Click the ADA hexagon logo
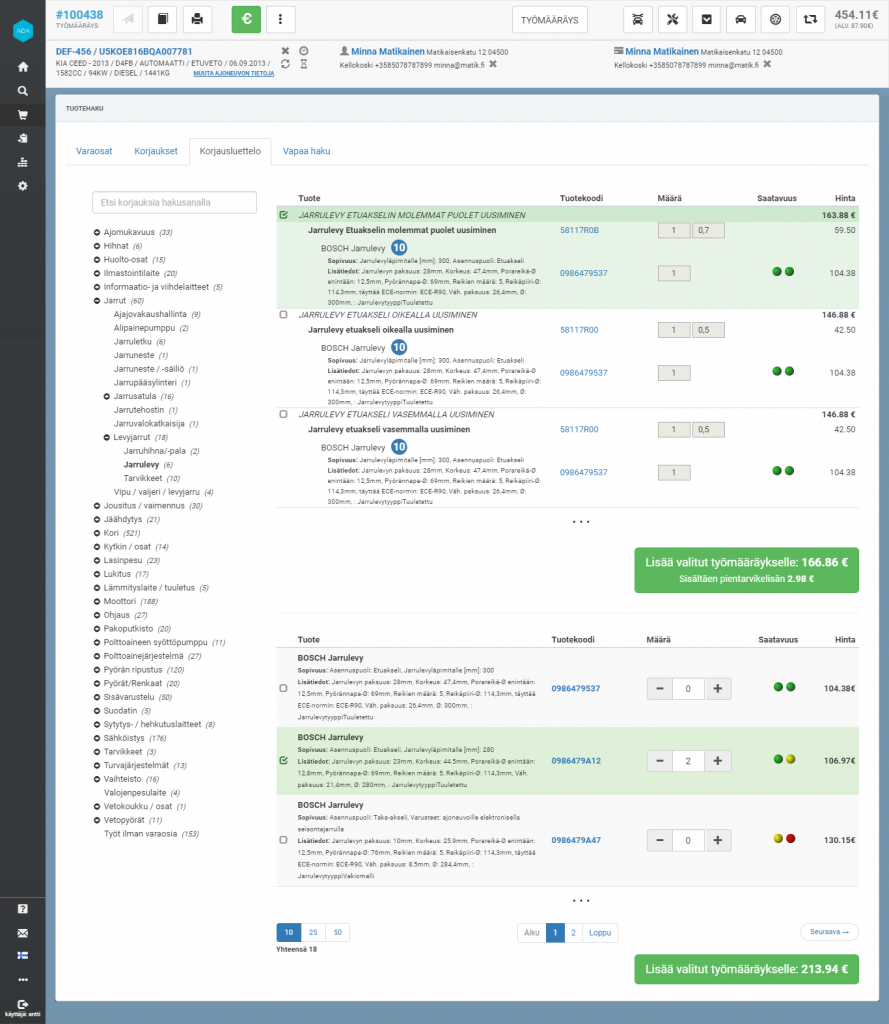Screen dimensions: 889x1024 tap(23, 31)
